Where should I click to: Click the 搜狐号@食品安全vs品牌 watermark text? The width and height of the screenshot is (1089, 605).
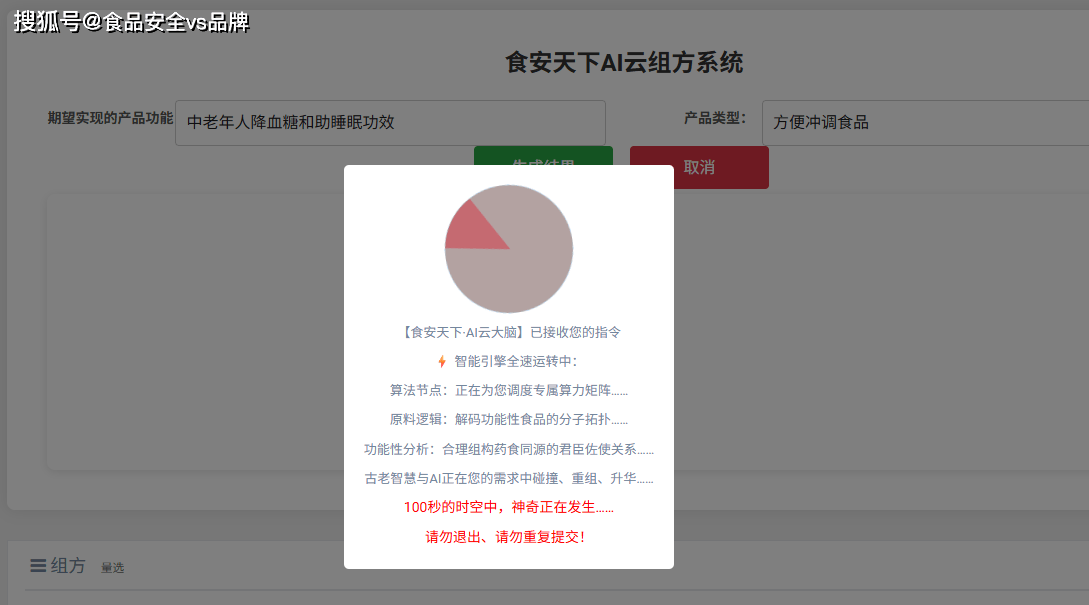click(131, 22)
